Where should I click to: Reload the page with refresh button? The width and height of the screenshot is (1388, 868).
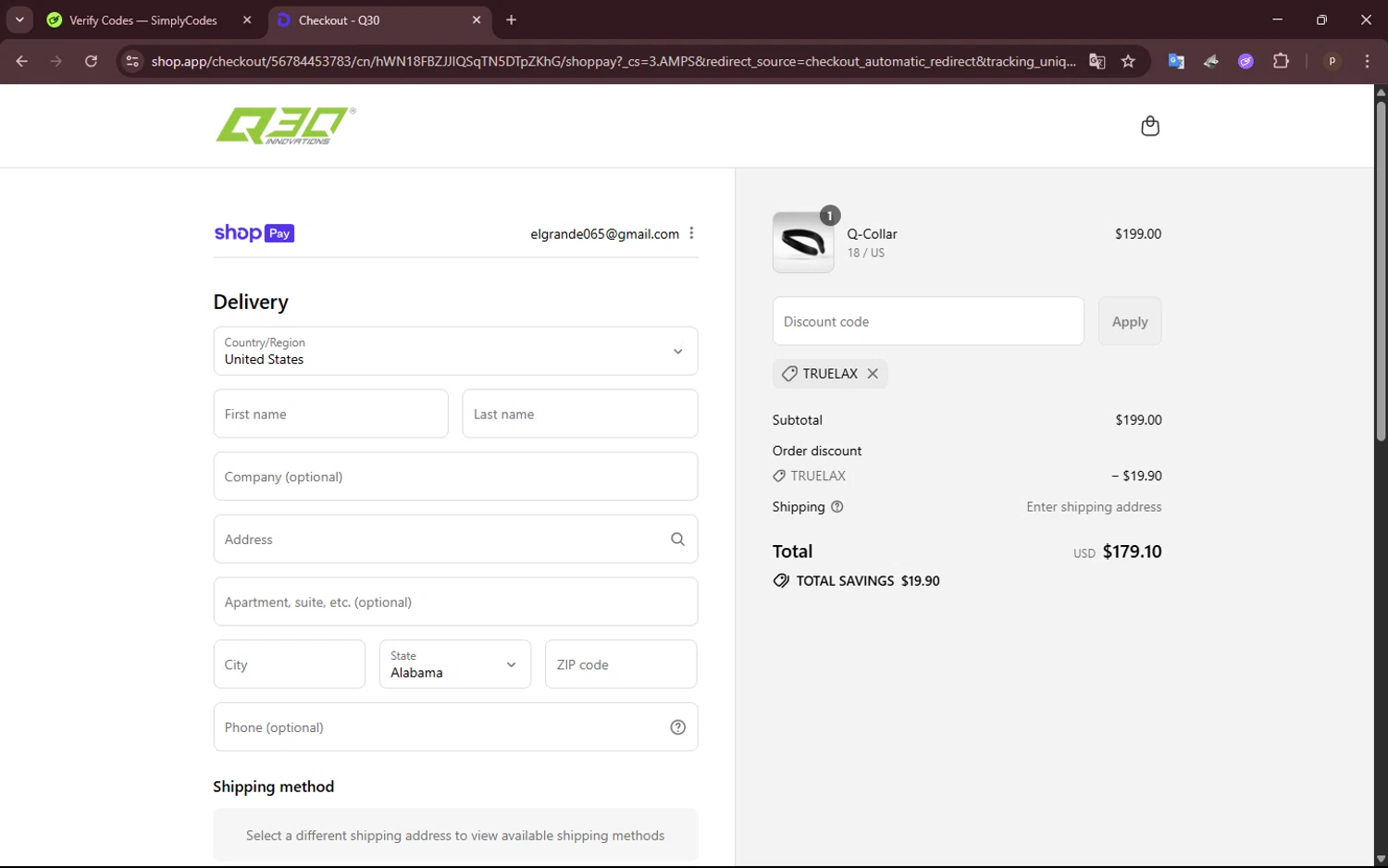91,61
